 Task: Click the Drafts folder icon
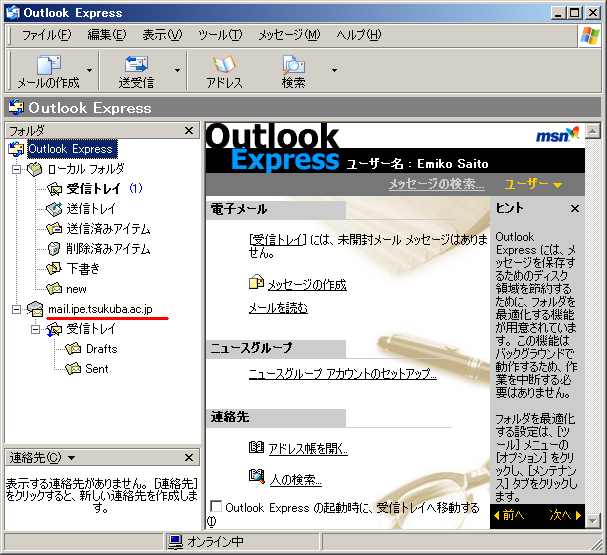click(x=73, y=349)
